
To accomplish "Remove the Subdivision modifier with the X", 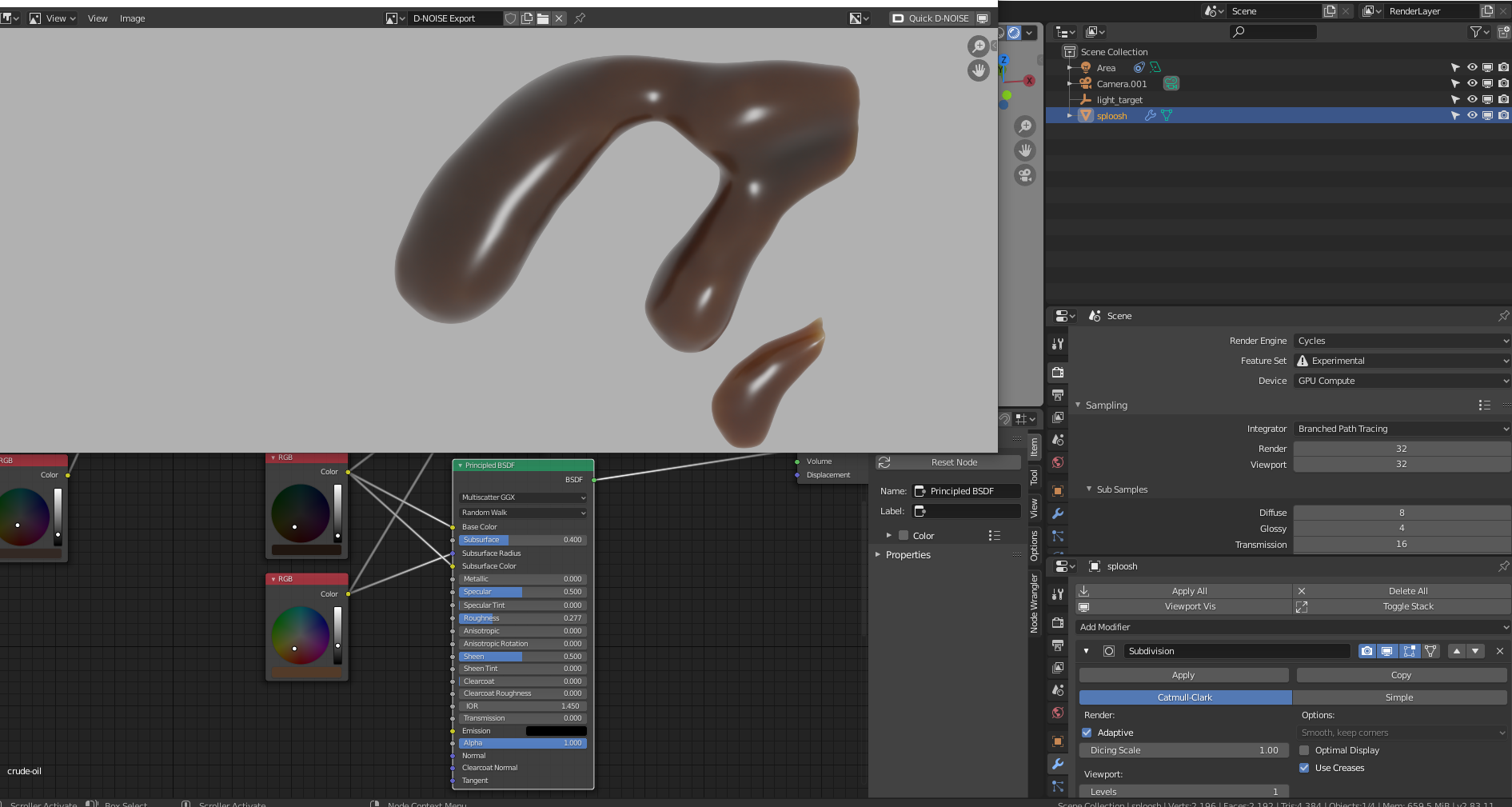I will [x=1500, y=651].
